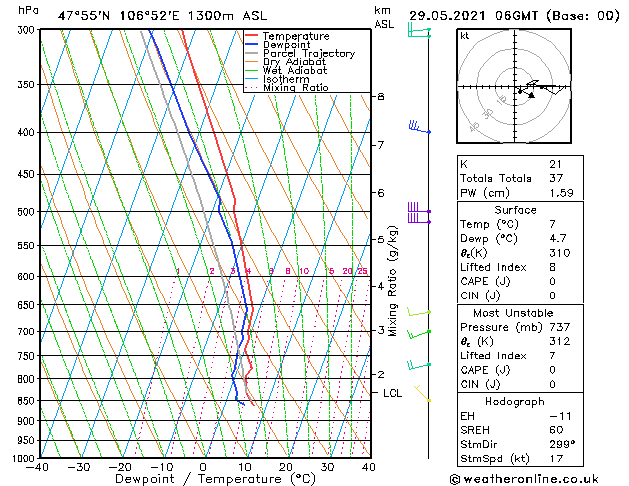
Task: Click the "Most Unstable" section heading
Action: pyautogui.click(x=513, y=313)
